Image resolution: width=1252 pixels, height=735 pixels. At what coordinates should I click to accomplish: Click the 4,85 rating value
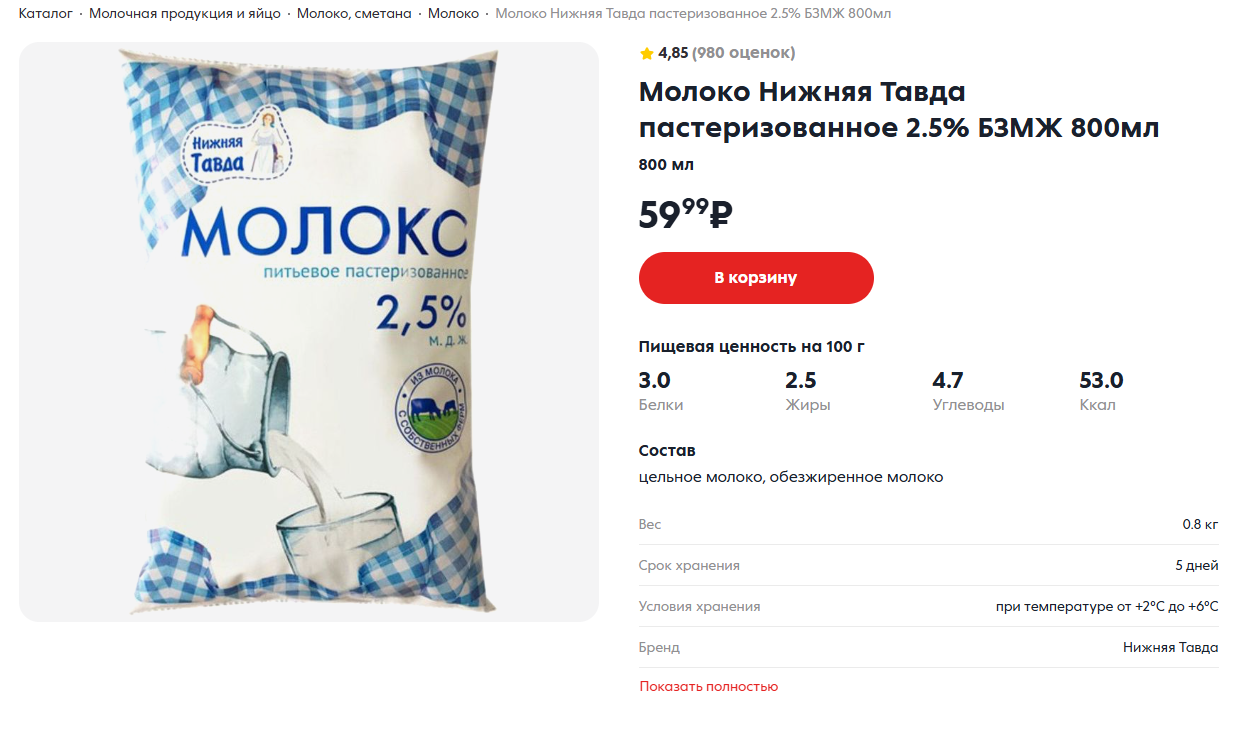(673, 53)
